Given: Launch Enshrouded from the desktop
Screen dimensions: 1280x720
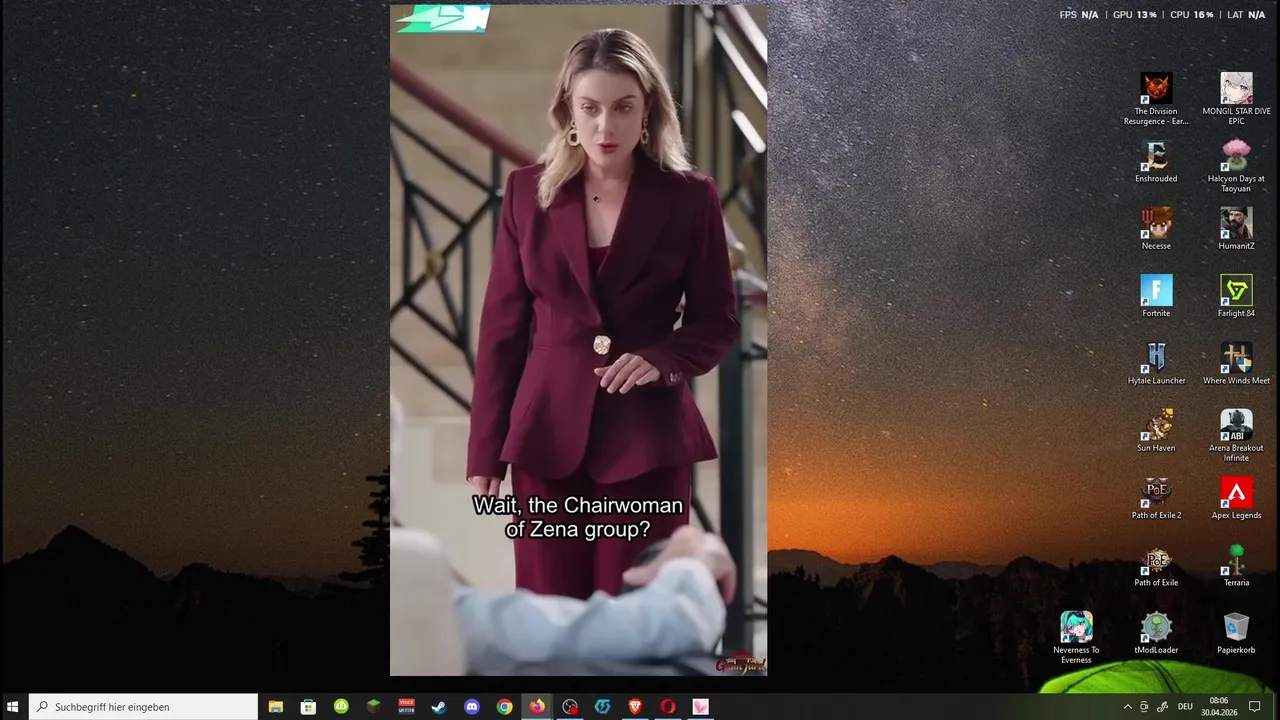Looking at the screenshot, I should 1156,162.
